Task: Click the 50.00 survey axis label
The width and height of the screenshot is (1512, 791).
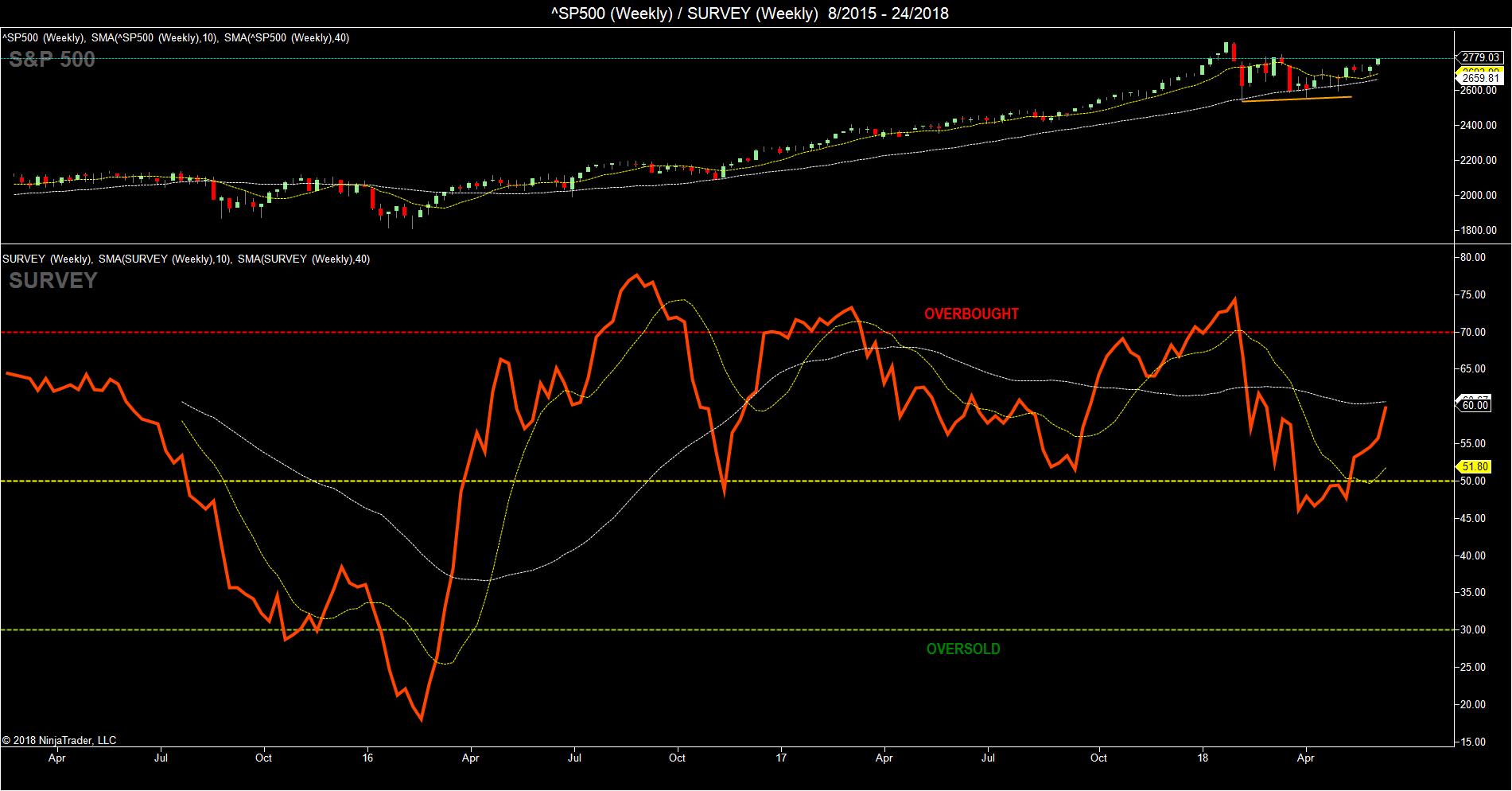Action: [x=1473, y=481]
